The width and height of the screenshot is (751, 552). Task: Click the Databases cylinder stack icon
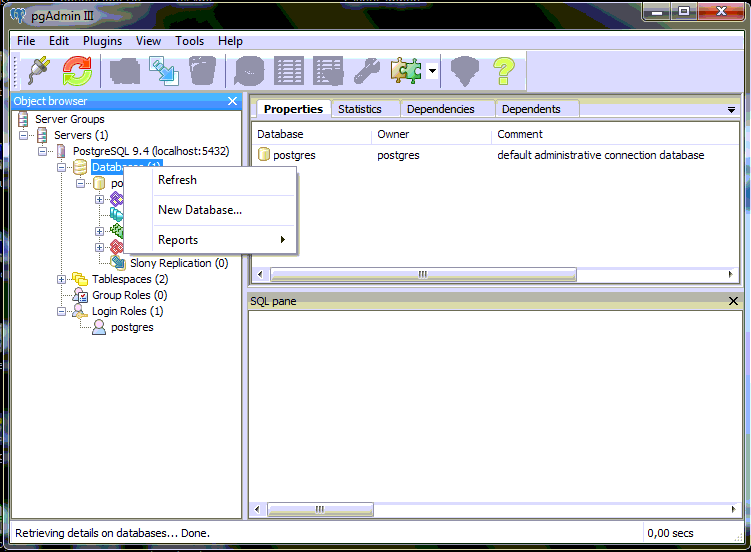click(x=80, y=167)
